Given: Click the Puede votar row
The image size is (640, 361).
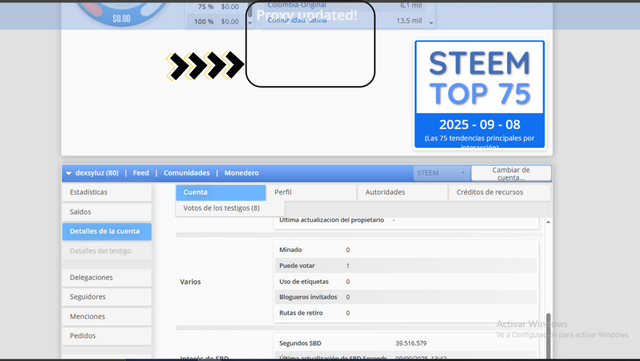Looking at the screenshot, I should pos(406,265).
